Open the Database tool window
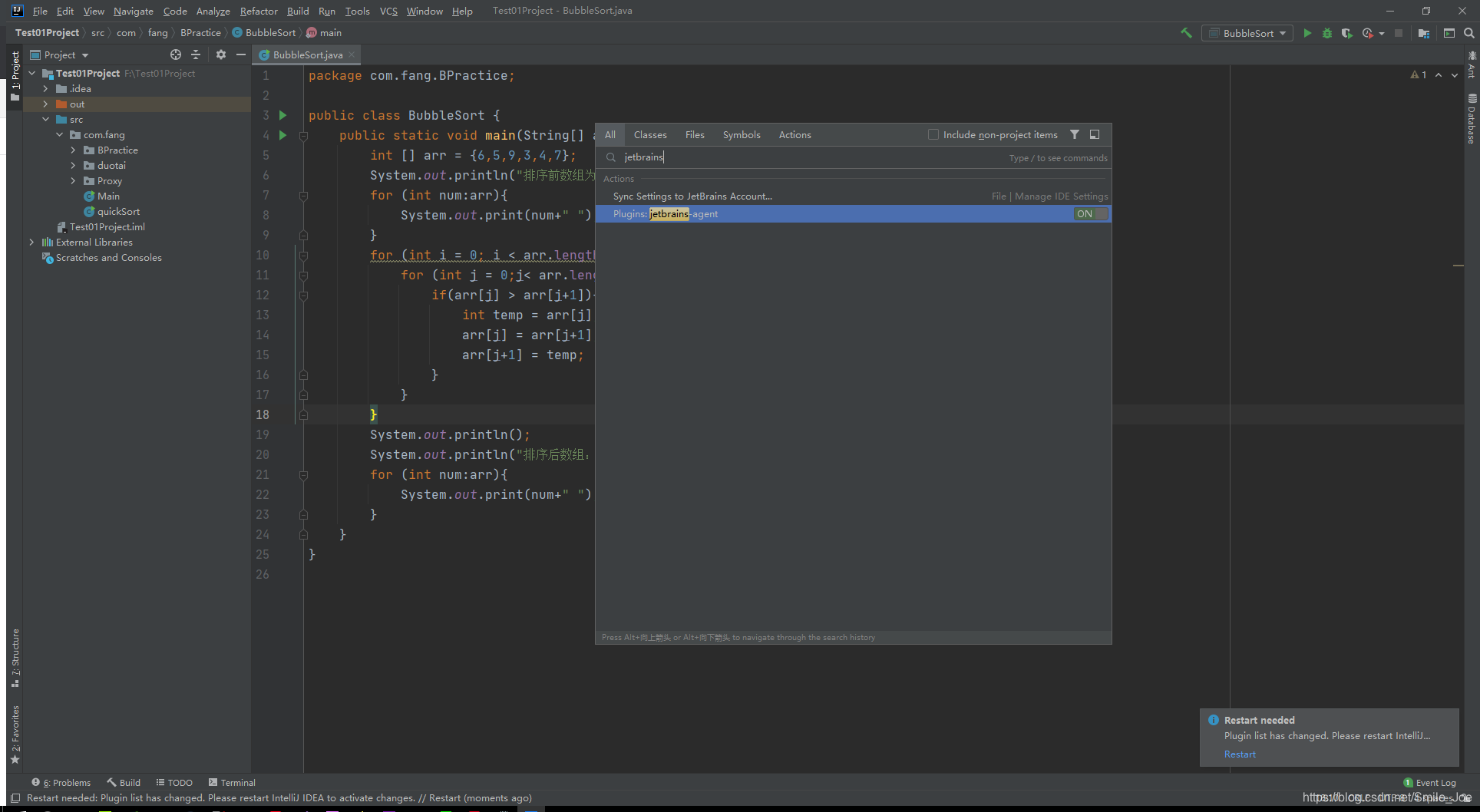This screenshot has width=1480, height=812. (1472, 119)
